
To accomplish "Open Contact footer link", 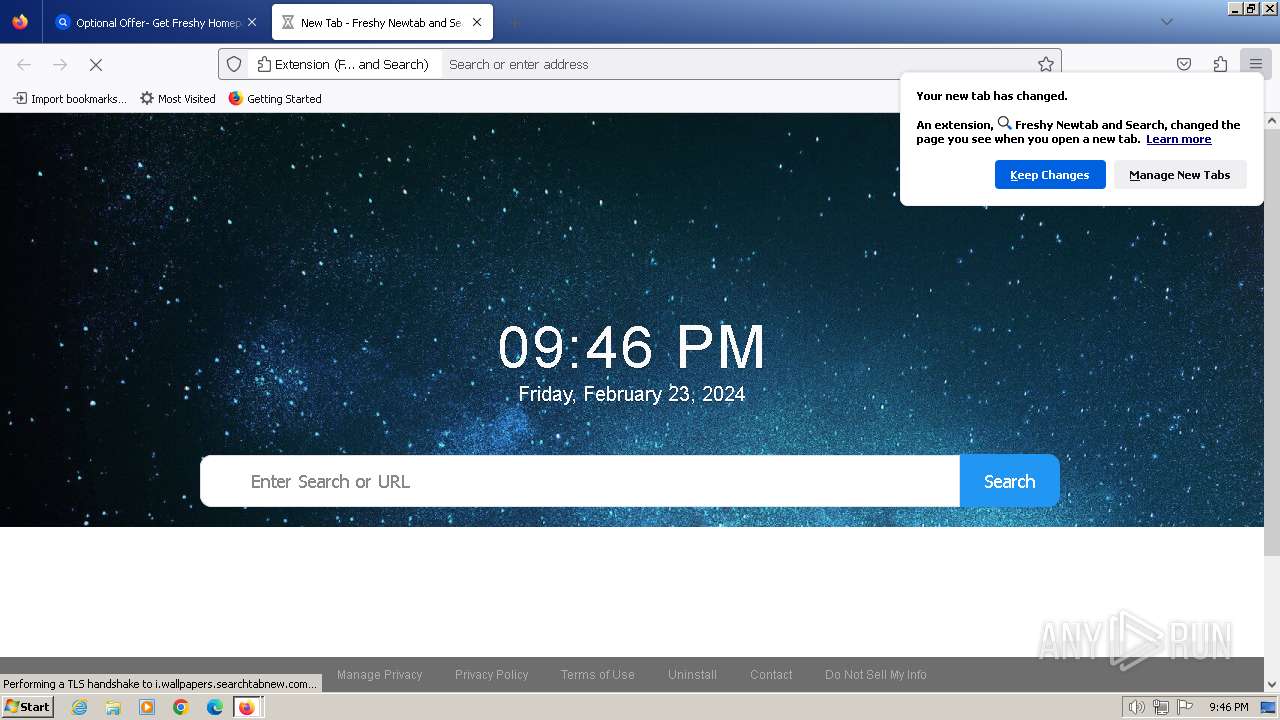I will point(771,675).
